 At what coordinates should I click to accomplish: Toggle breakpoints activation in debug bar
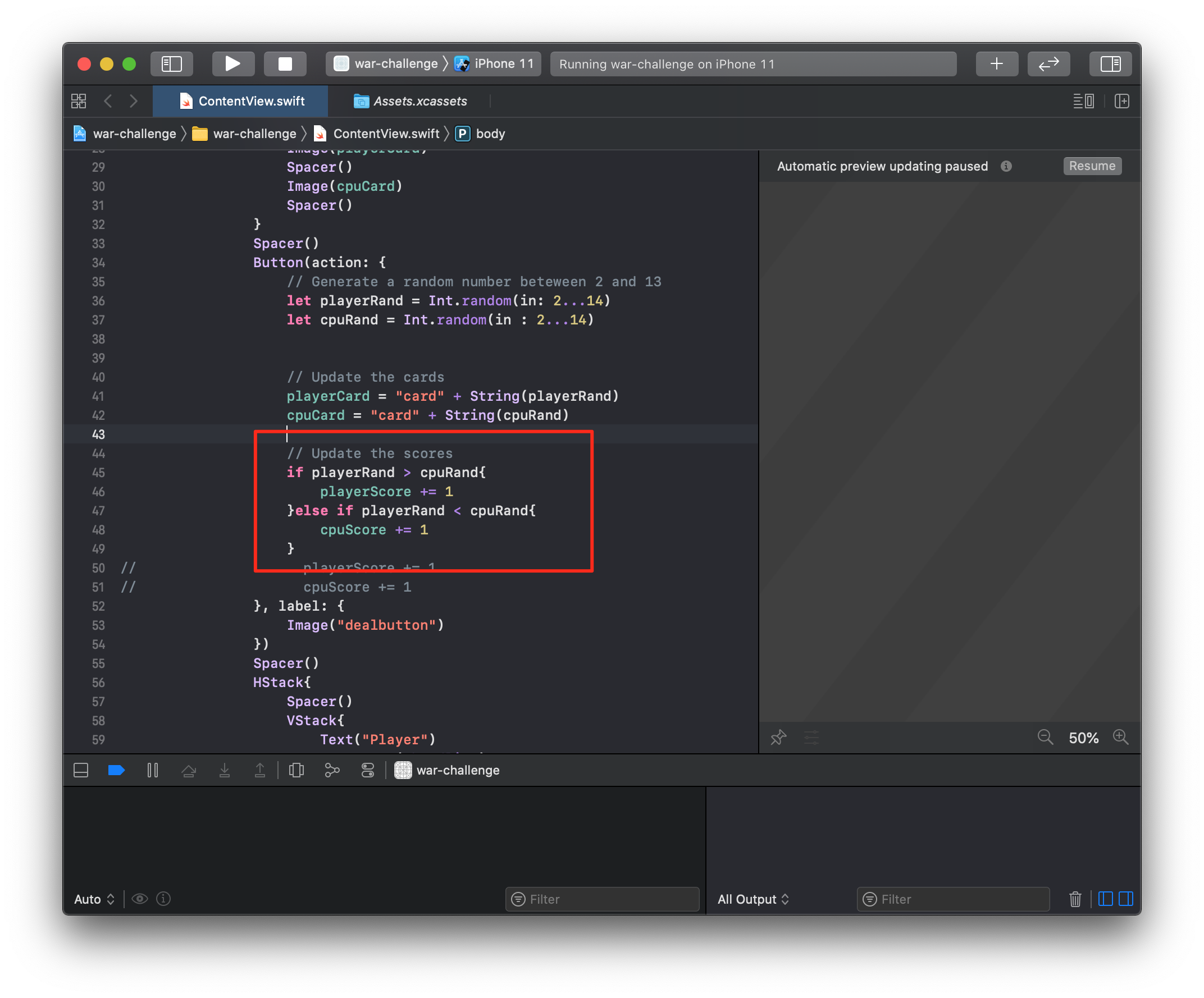tap(116, 771)
